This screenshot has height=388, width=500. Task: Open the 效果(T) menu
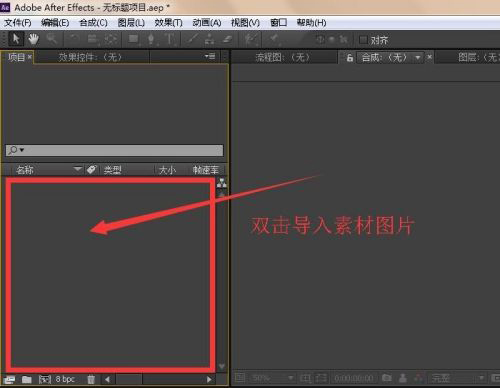coord(168,23)
